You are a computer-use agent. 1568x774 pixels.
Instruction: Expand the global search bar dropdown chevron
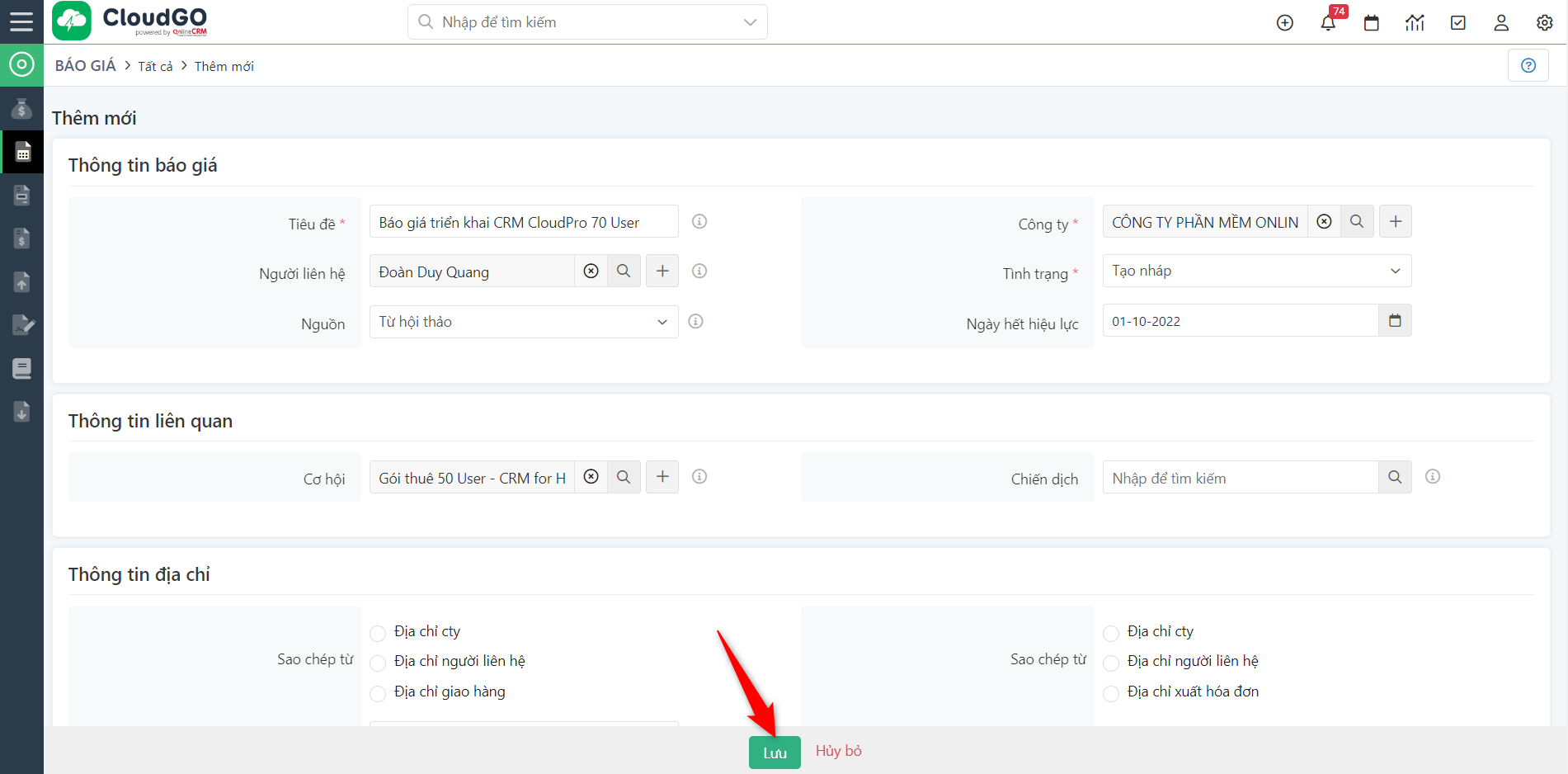pos(750,22)
